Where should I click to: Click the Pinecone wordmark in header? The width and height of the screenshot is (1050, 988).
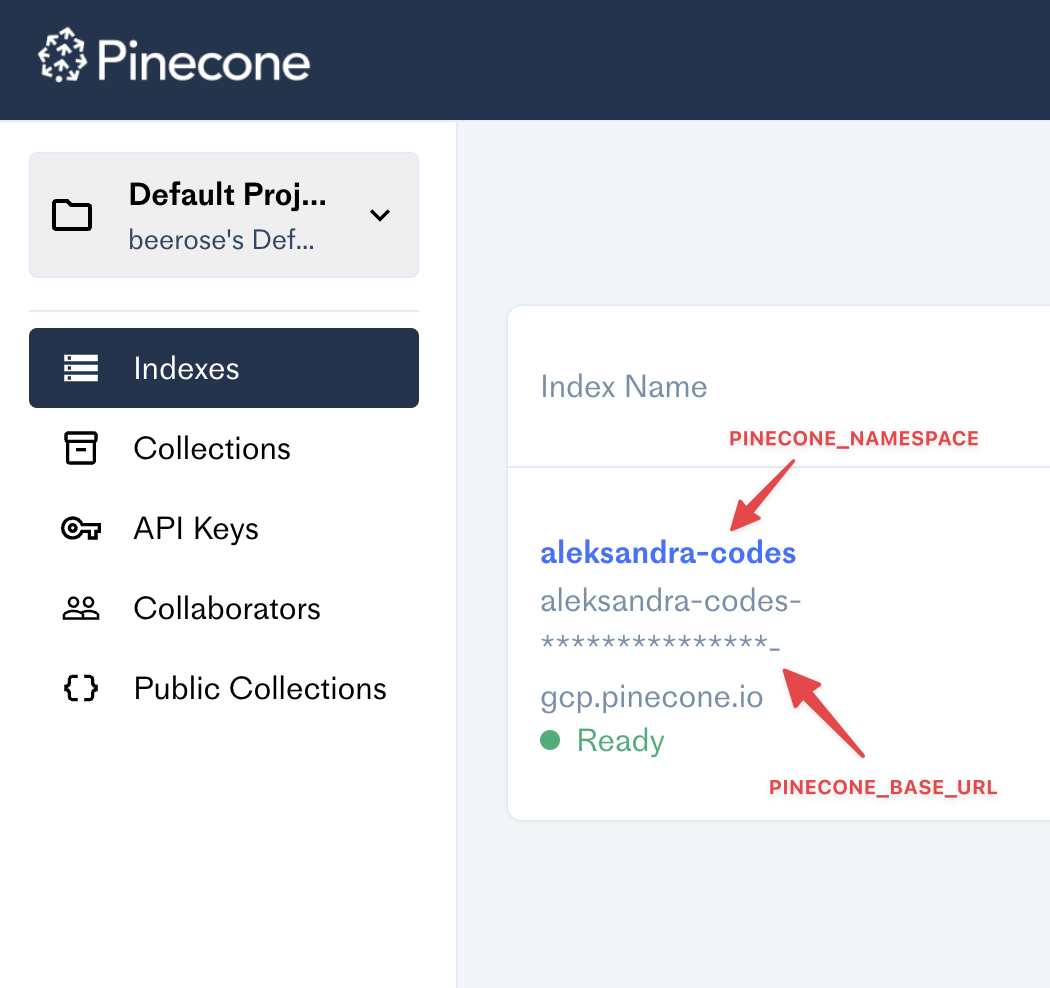pos(204,61)
